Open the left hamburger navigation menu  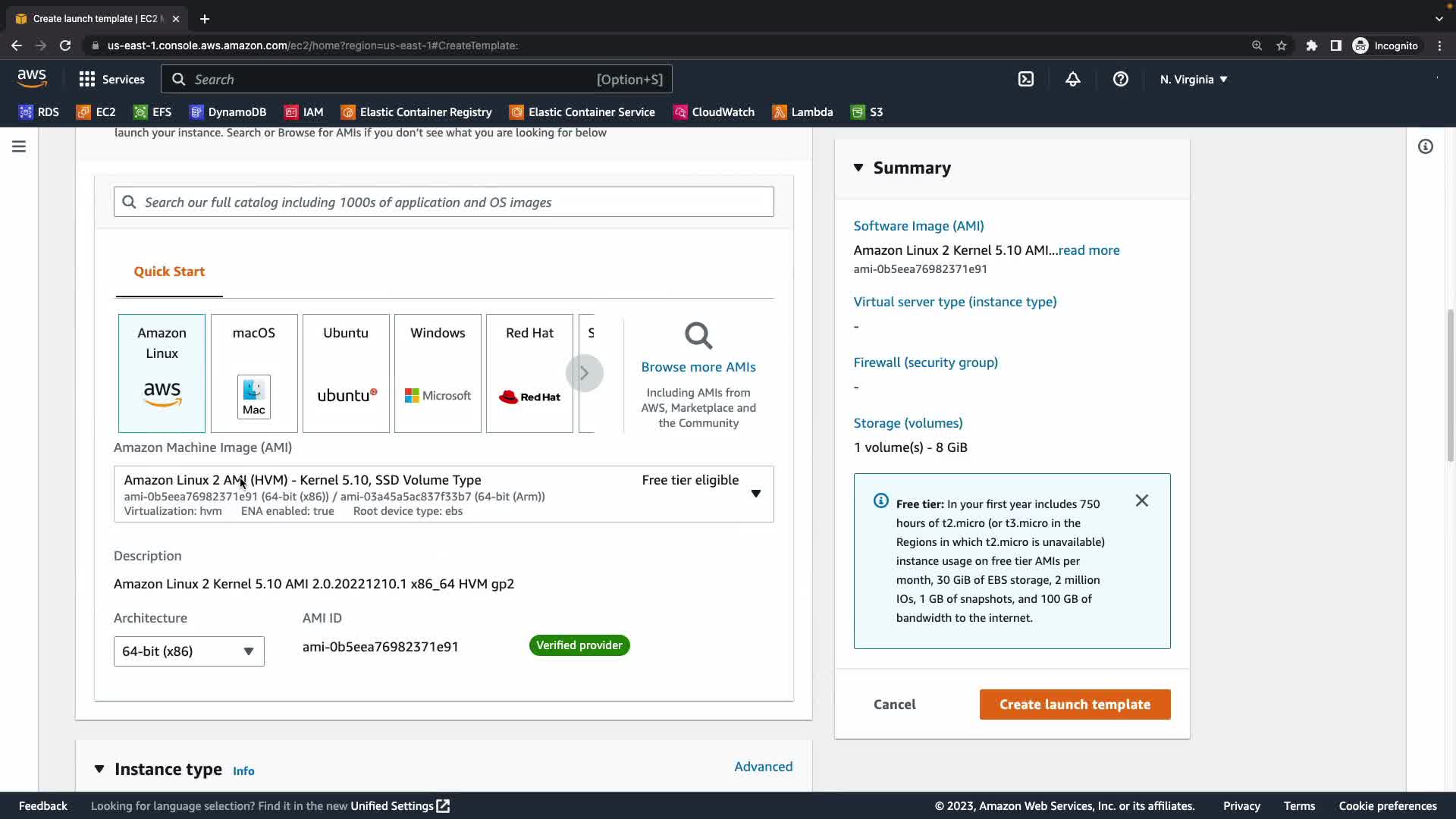click(19, 146)
